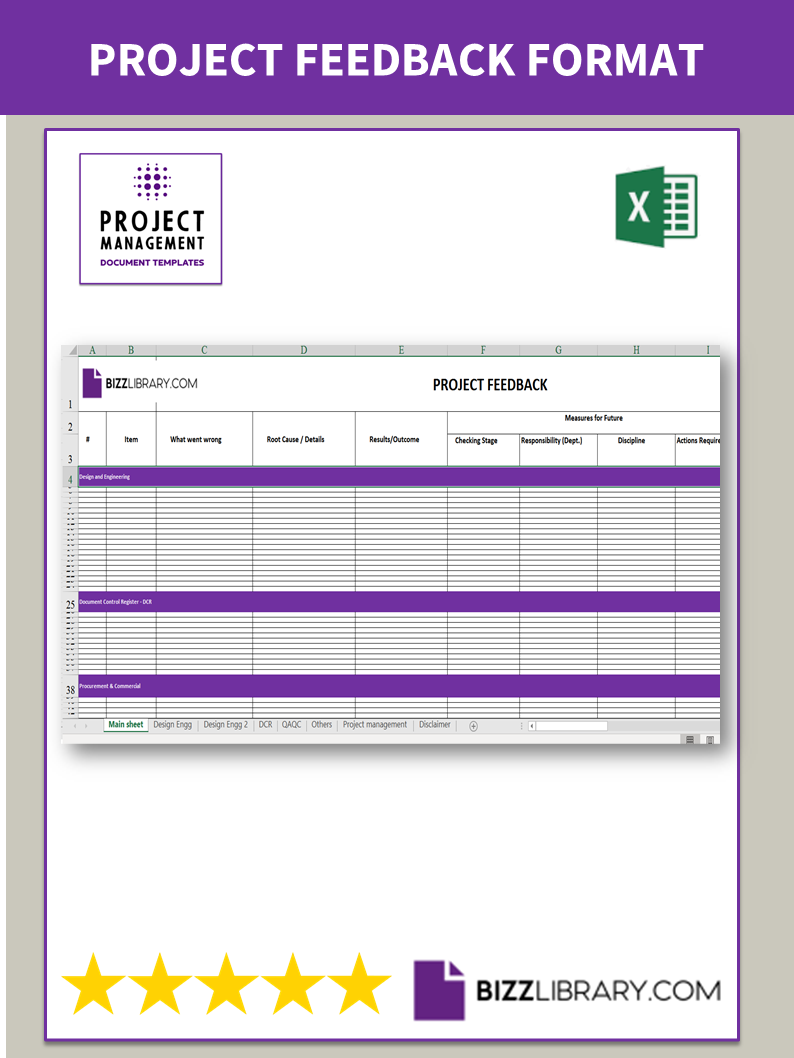Image resolution: width=794 pixels, height=1058 pixels.
Task: Switch to the Design Engg tab
Action: coord(173,725)
